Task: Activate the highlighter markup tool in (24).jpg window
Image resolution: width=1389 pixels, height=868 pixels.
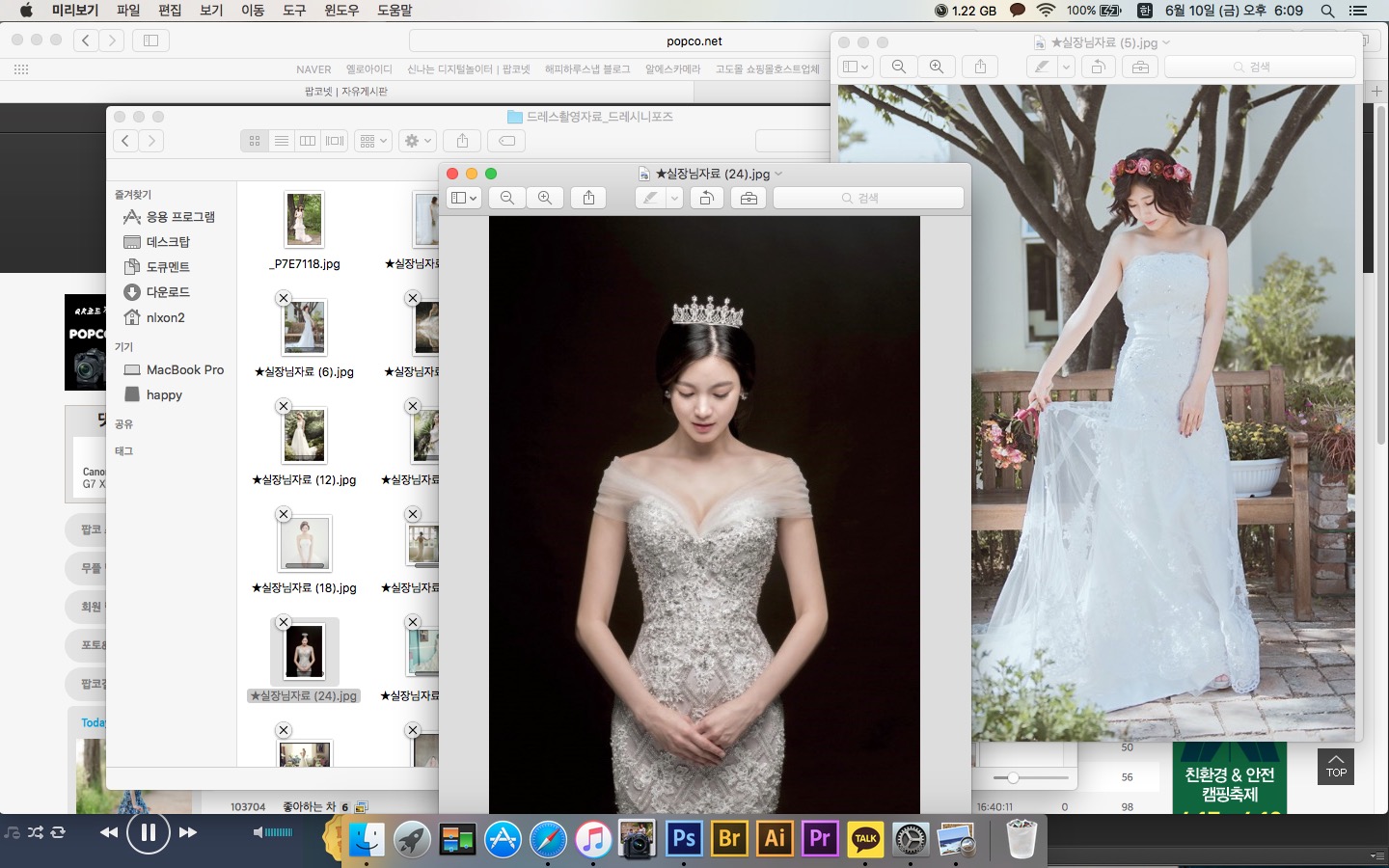Action: 651,198
